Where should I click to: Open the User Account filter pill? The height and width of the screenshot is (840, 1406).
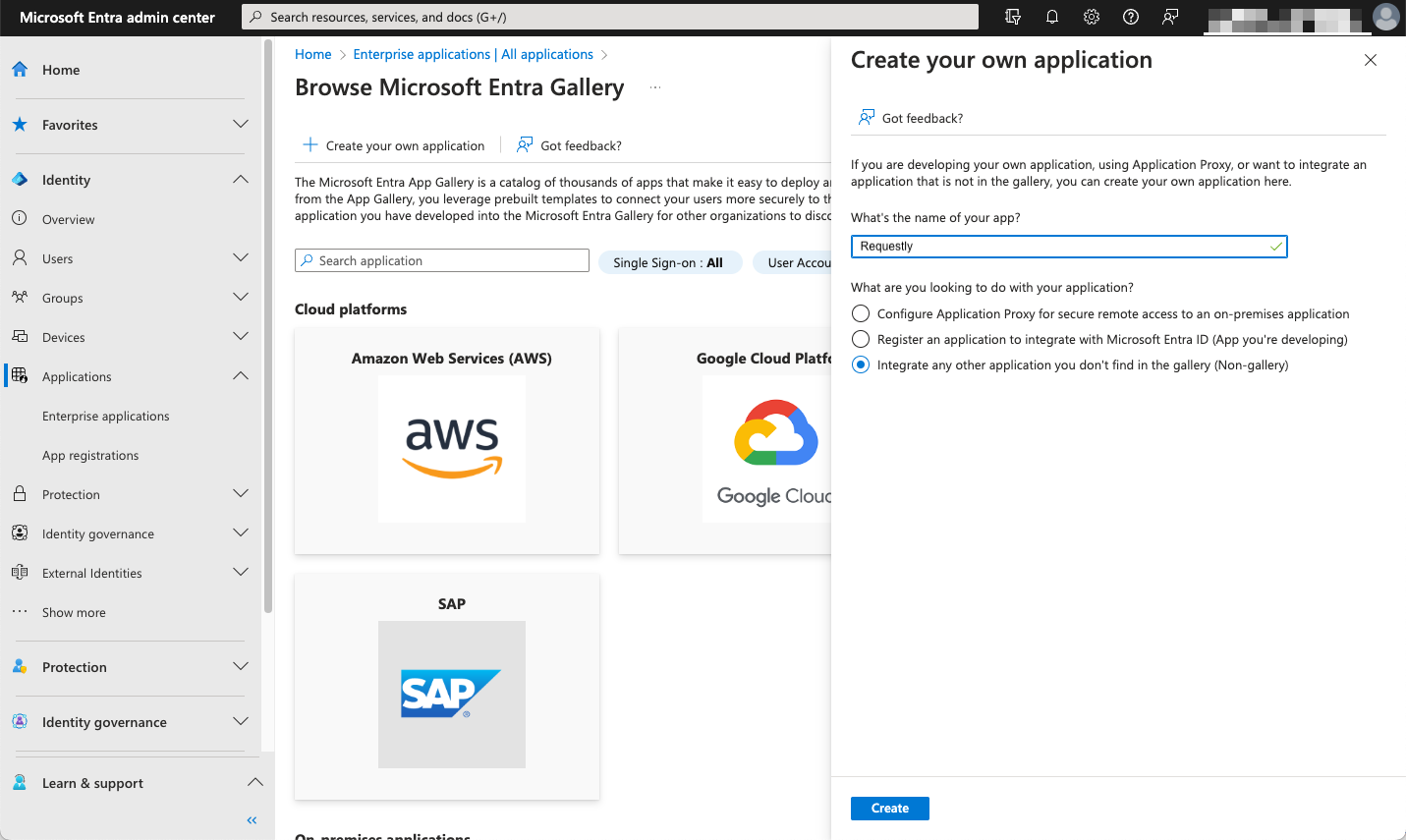(x=793, y=262)
